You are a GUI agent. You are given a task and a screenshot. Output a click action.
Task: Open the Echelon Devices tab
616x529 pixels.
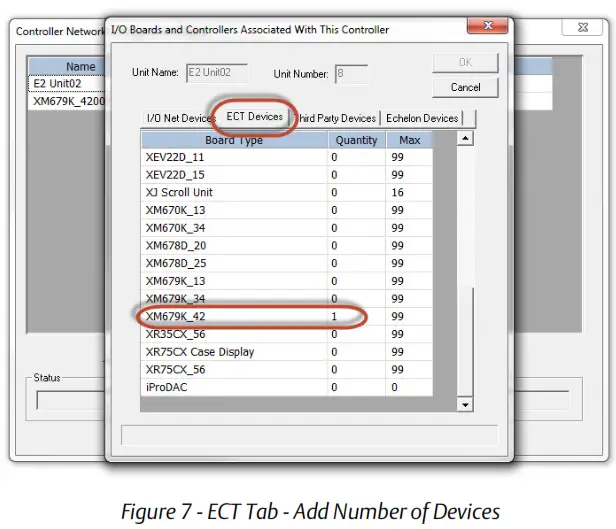(x=422, y=118)
